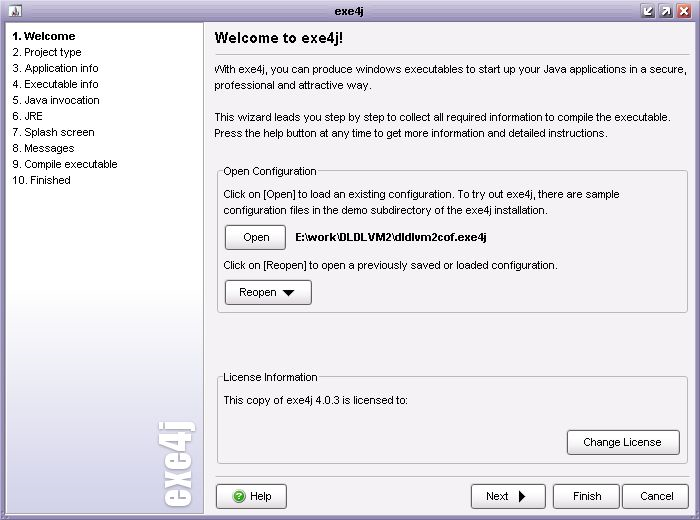700x520 pixels.
Task: Go to step 2. Project type
Action: (x=47, y=52)
